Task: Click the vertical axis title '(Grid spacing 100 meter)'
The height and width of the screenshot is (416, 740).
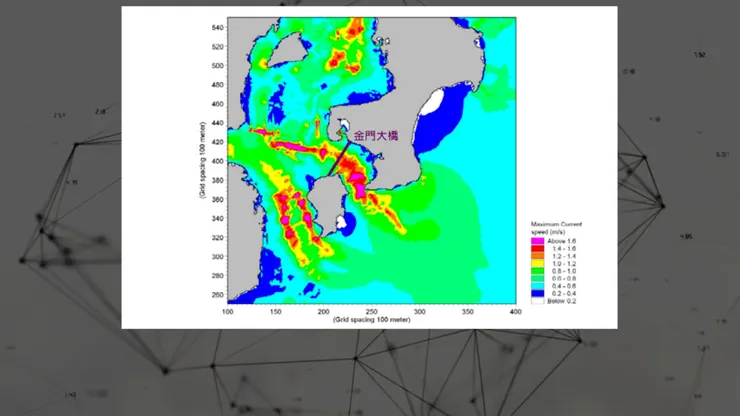Action: [x=202, y=160]
